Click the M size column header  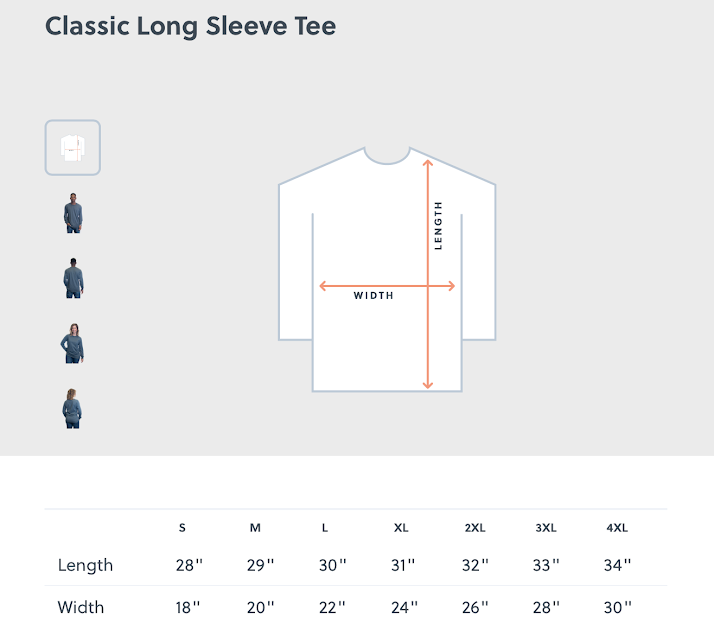click(255, 528)
